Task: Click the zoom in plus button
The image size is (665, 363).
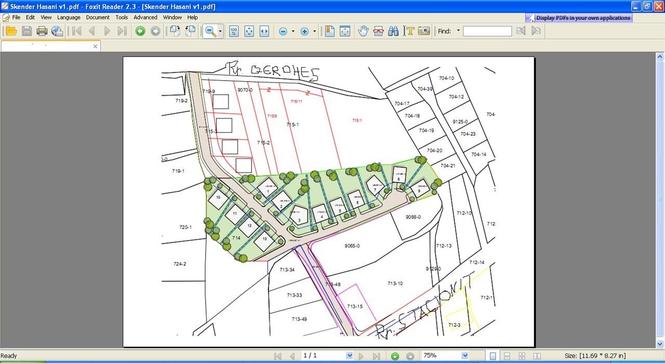Action: point(305,31)
